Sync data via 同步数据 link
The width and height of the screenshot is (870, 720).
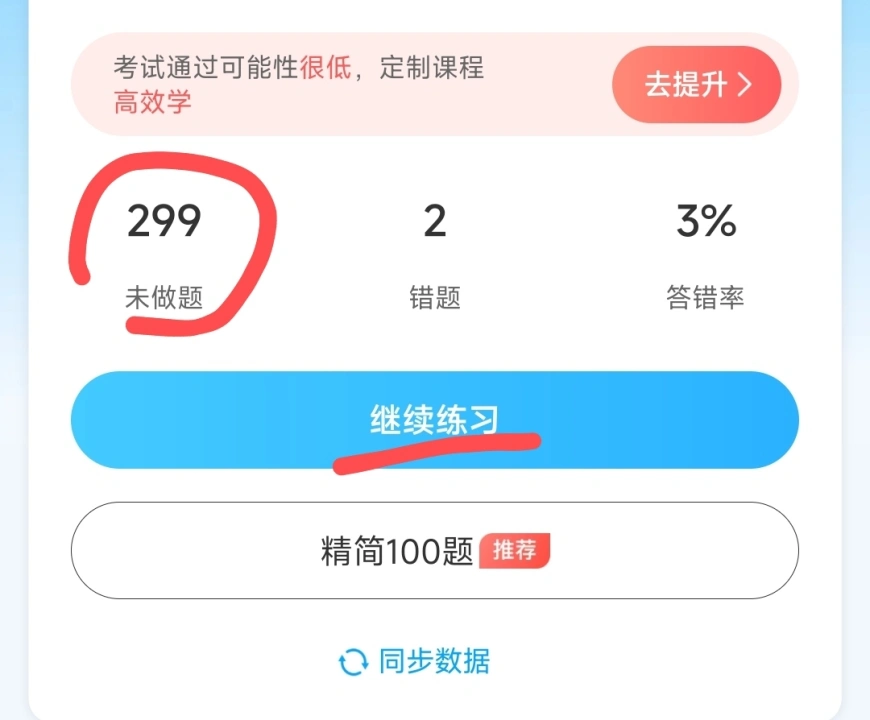pos(434,661)
